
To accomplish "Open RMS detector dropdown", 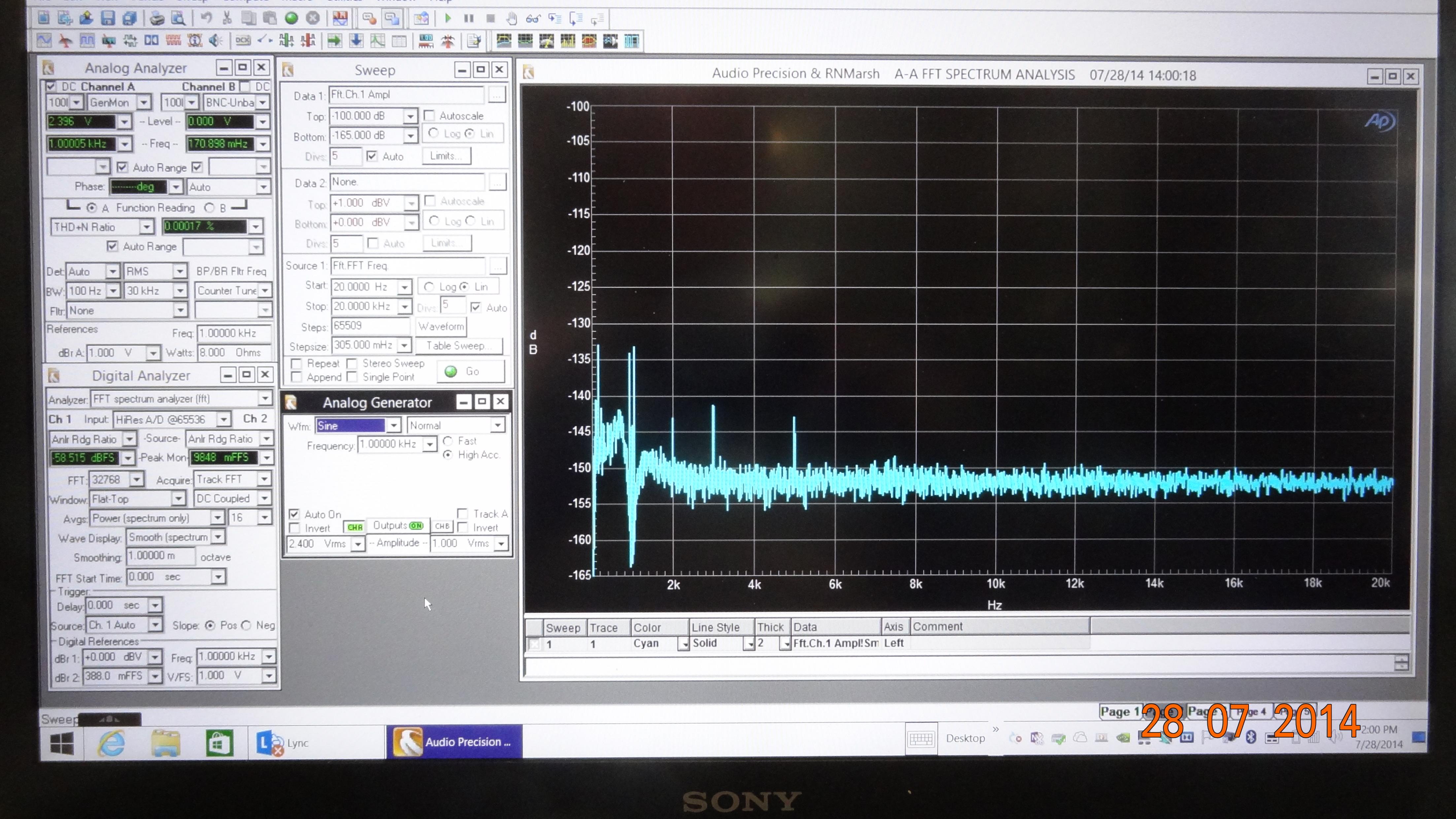I will point(180,272).
